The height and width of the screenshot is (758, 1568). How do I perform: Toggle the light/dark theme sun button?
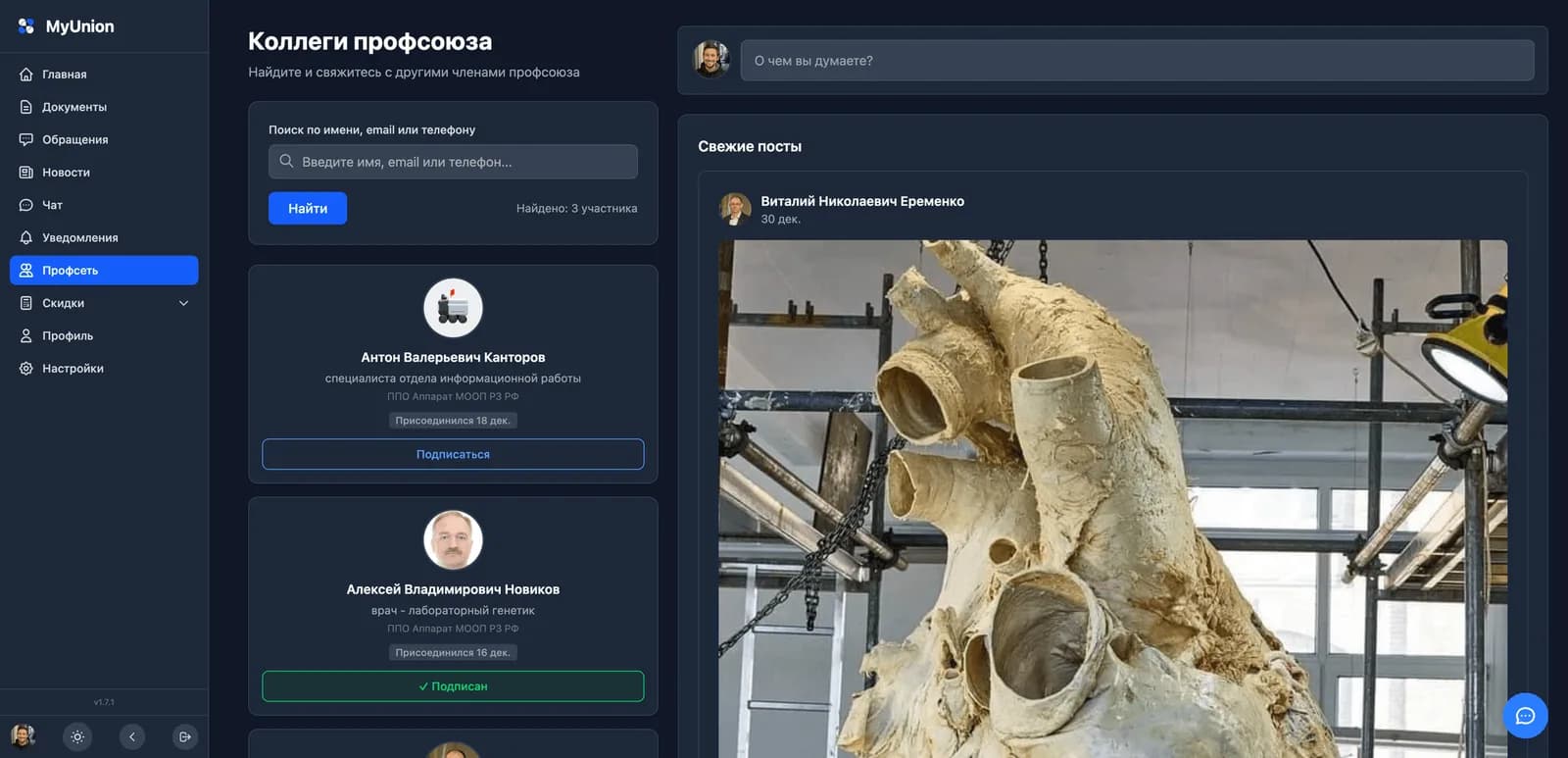coord(77,736)
